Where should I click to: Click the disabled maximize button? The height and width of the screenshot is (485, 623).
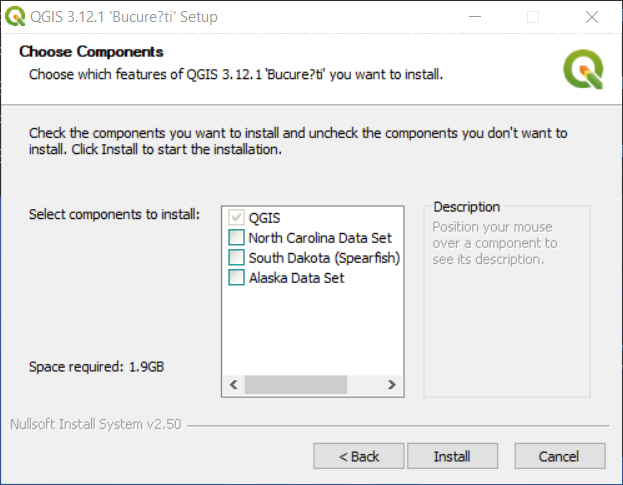(x=533, y=17)
